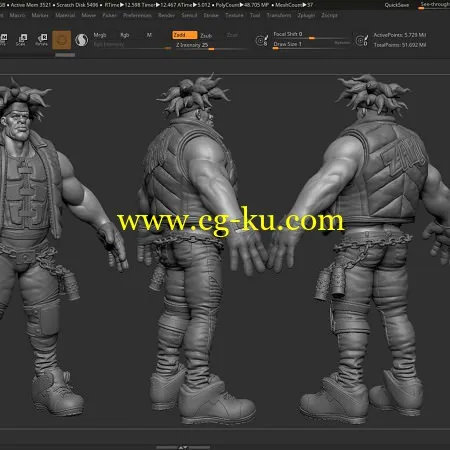
Task: Click the highlighted orange gizmo icon
Action: click(x=62, y=40)
